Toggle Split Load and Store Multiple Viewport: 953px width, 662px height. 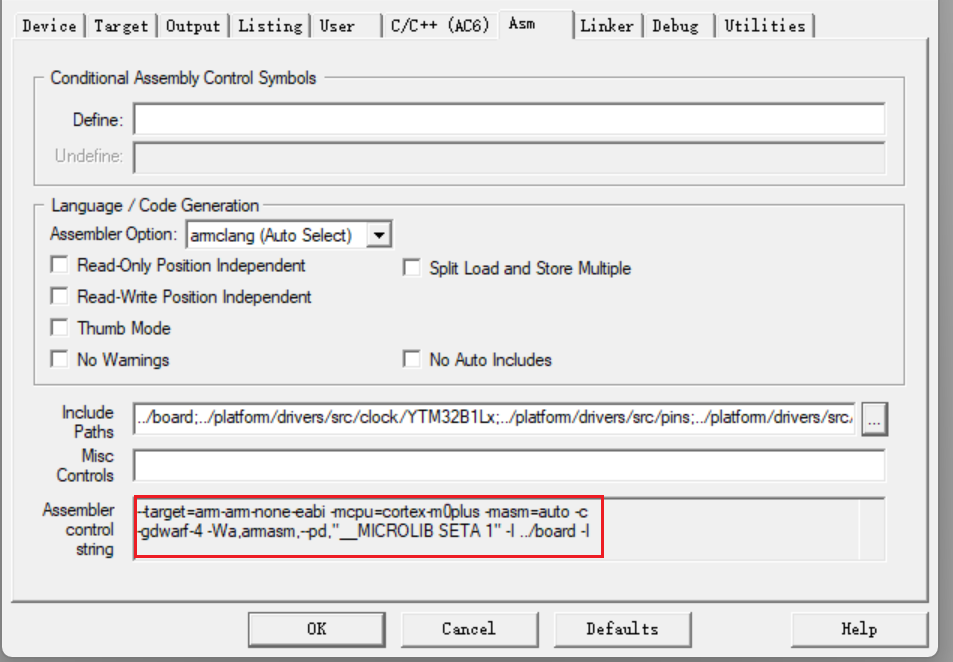[x=411, y=268]
